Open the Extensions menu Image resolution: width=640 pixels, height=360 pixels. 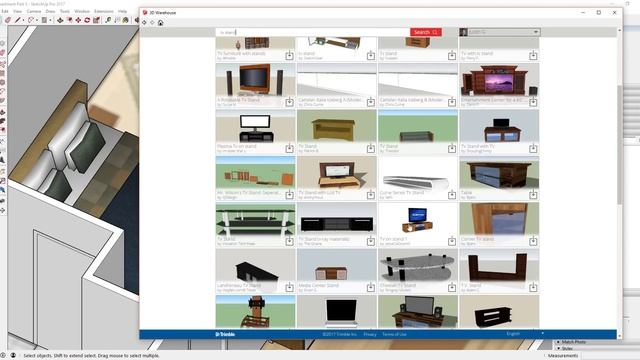coord(104,11)
